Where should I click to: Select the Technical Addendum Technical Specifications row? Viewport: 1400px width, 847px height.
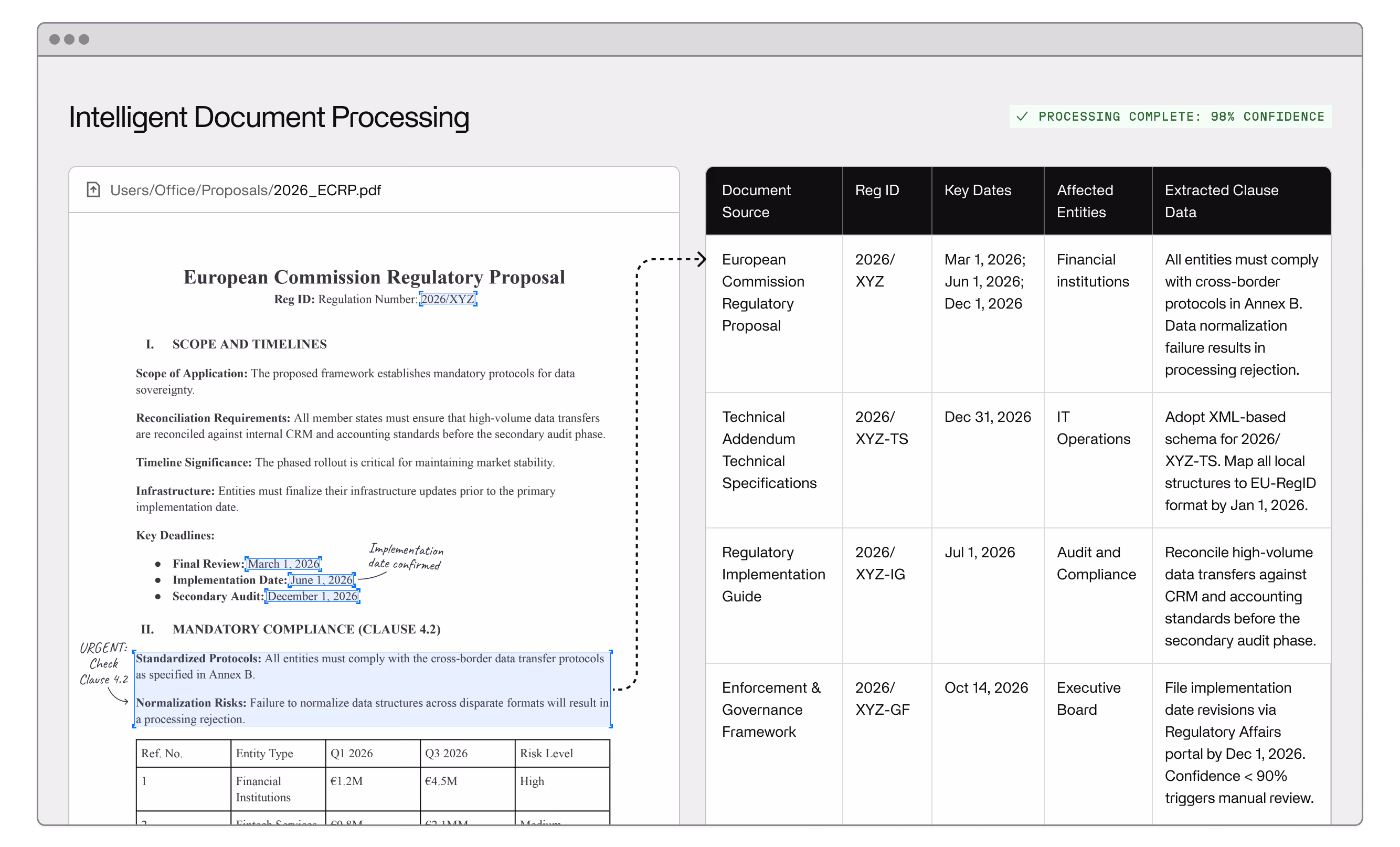(x=769, y=450)
